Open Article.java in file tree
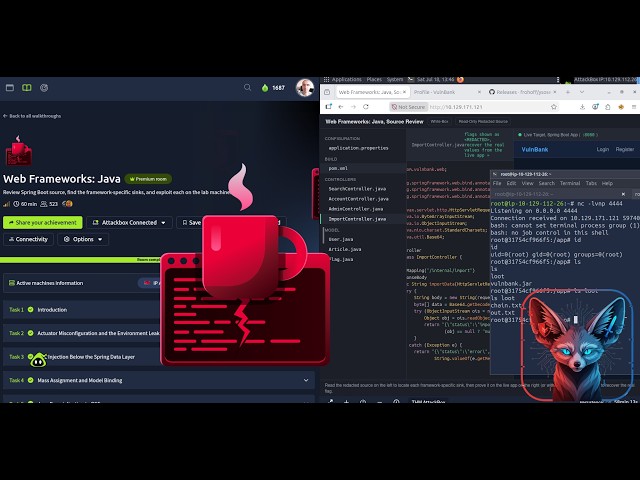The image size is (640, 480). 345,249
